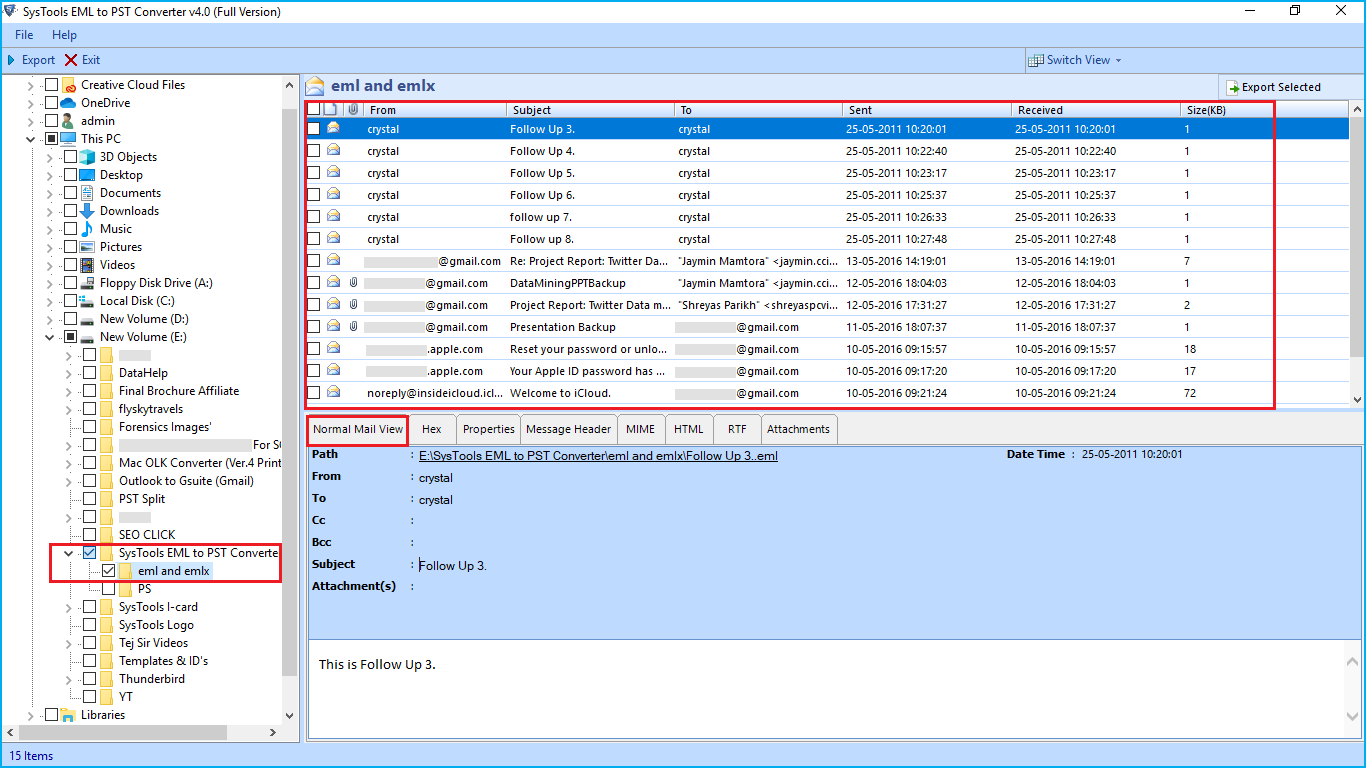This screenshot has width=1366, height=768.
Task: Sort emails by the Received column
Action: tap(1096, 110)
